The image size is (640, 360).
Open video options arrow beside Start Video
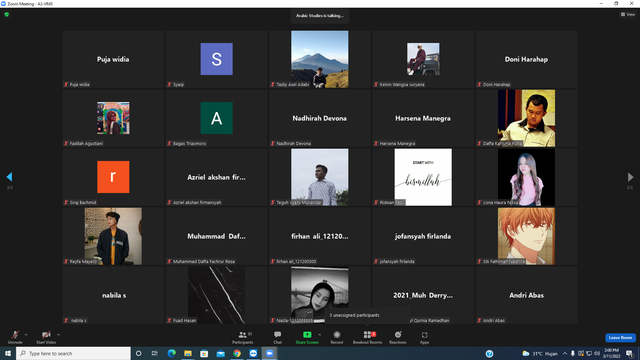tap(59, 335)
